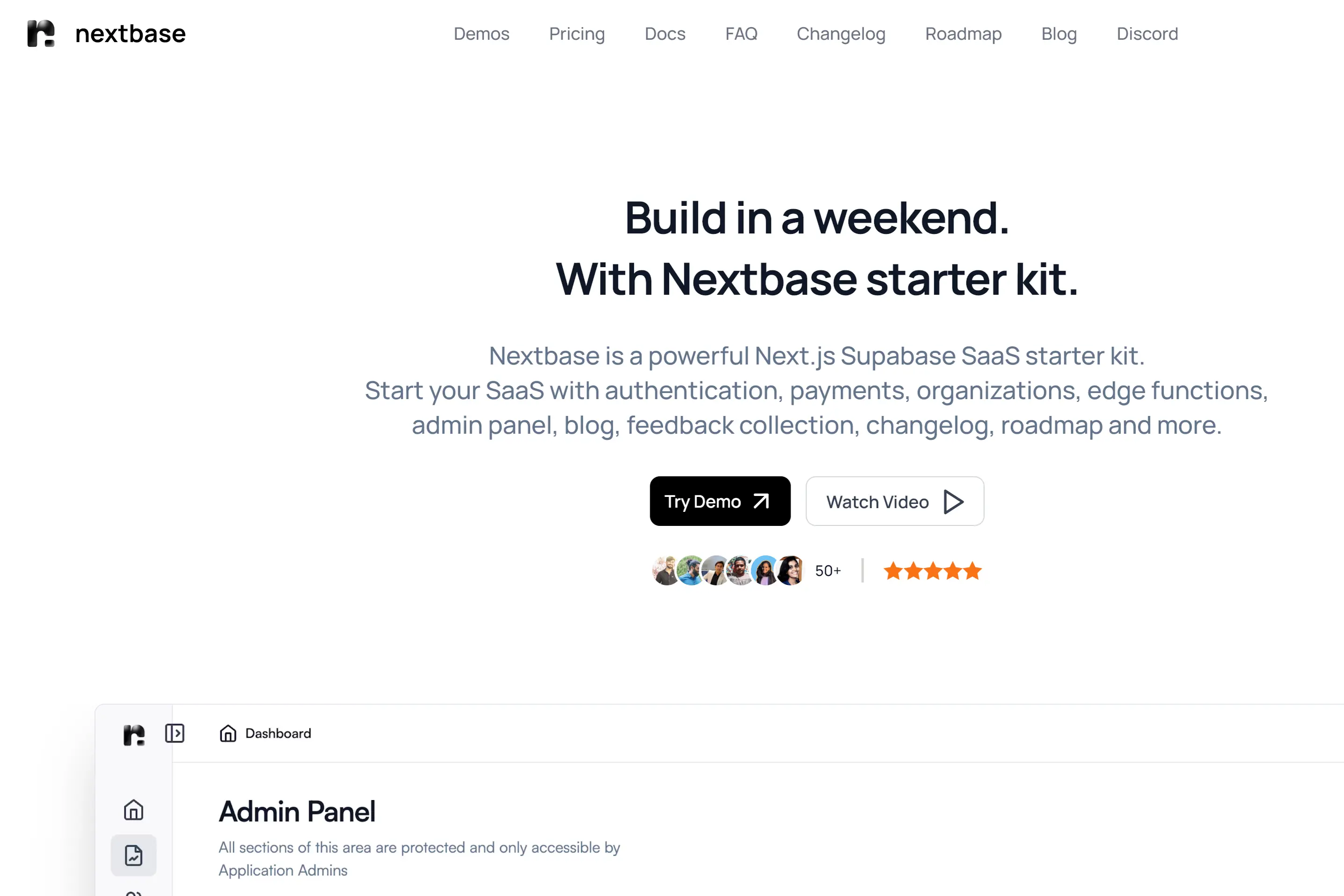Click the user avatars group
The image size is (1344, 896).
tap(728, 570)
